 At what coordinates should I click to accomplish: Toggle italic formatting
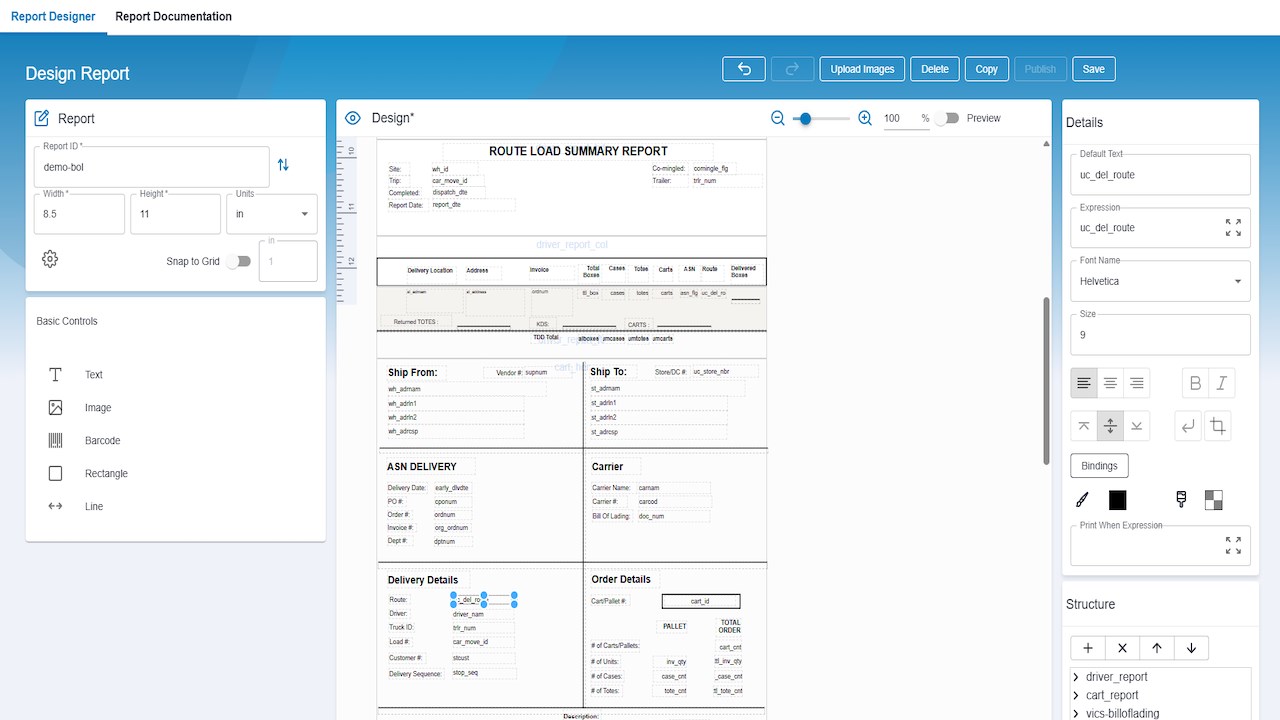(1221, 383)
